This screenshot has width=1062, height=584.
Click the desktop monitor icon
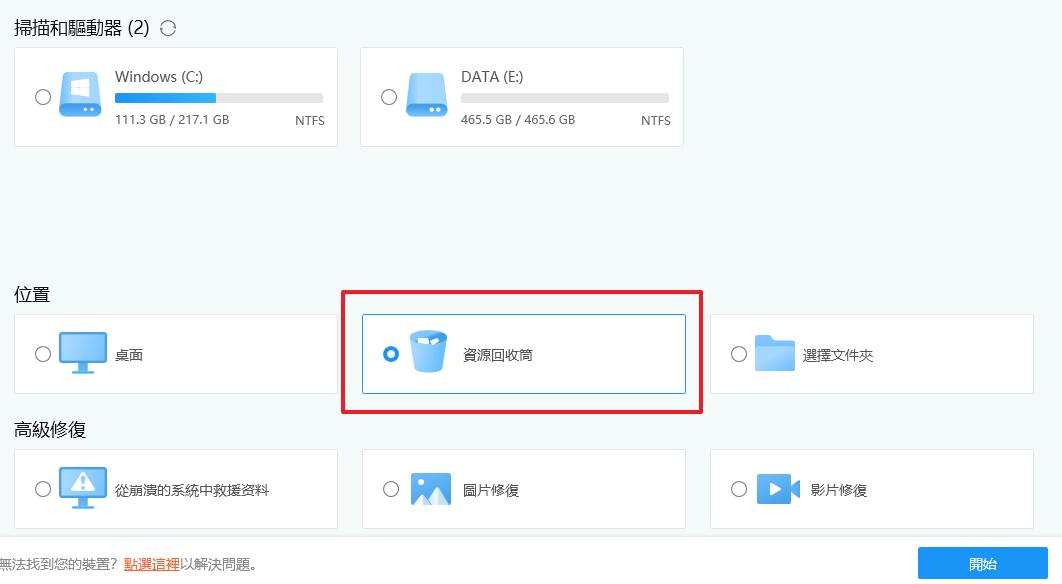(x=83, y=352)
